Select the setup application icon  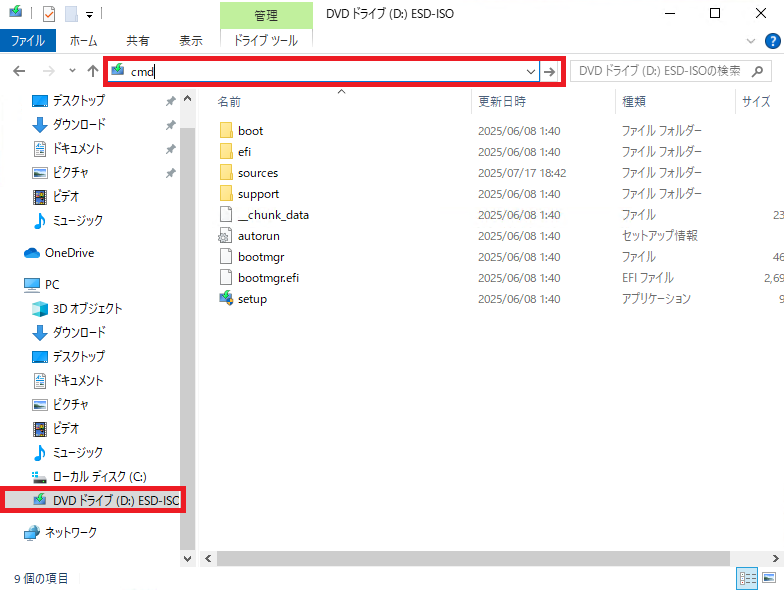(x=226, y=298)
